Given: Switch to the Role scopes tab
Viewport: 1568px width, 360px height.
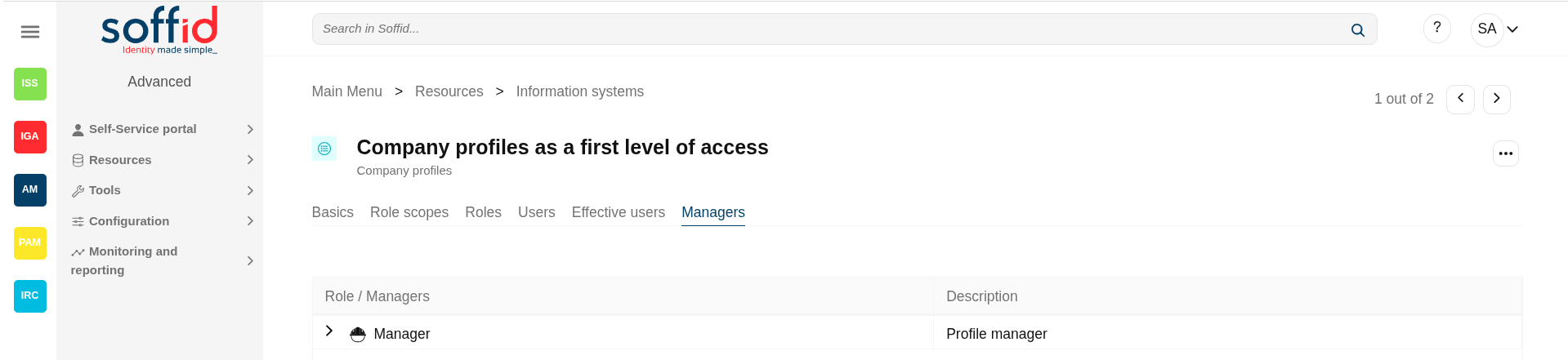Looking at the screenshot, I should (x=409, y=212).
